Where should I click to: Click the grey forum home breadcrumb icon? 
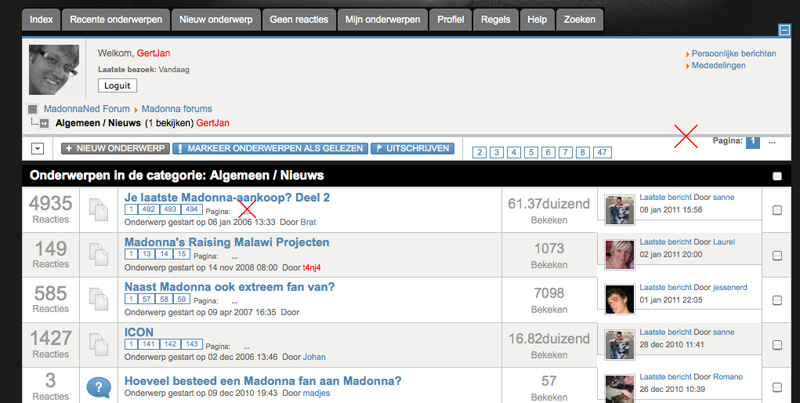click(33, 109)
